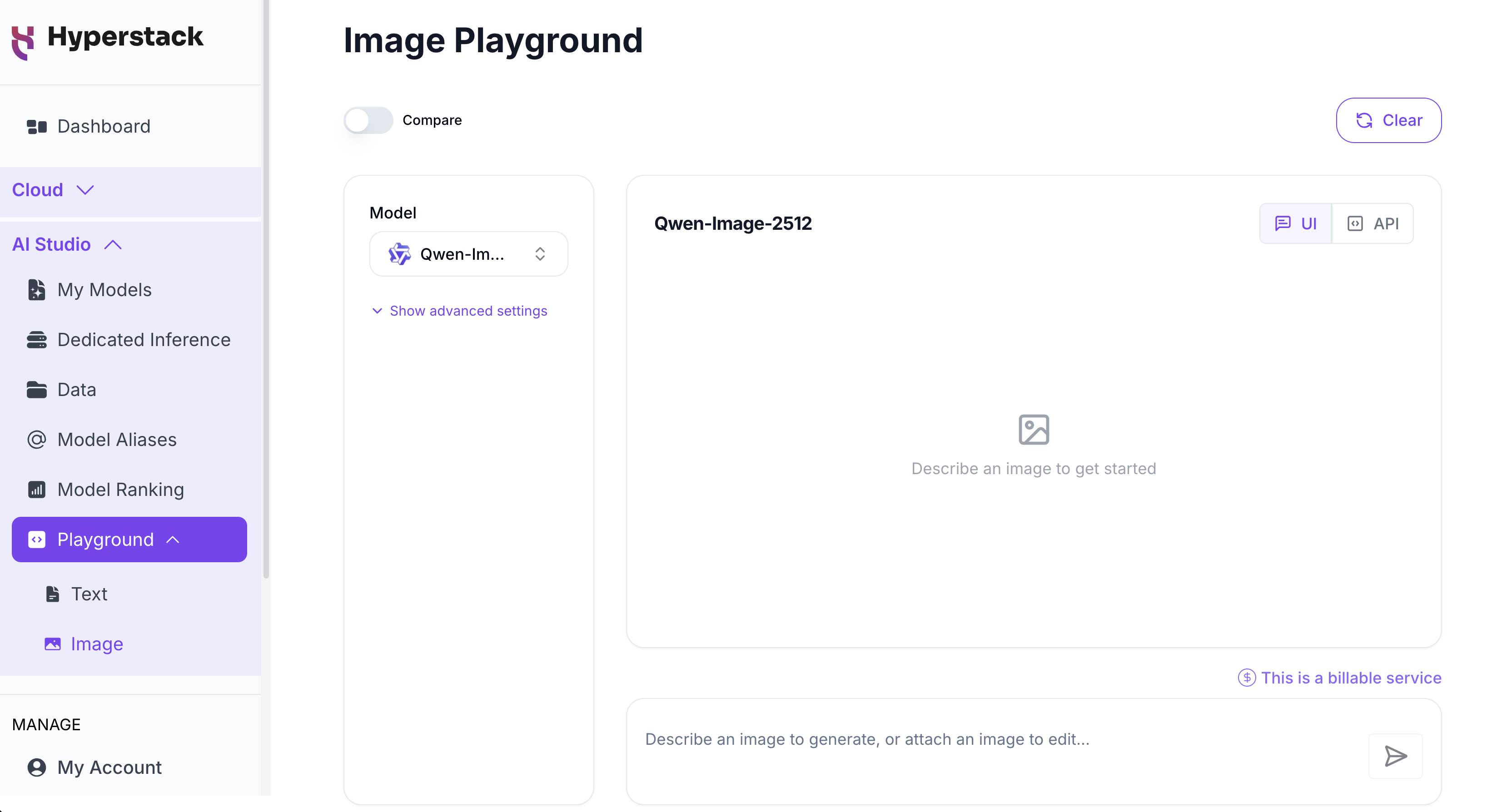Click the sidebar vertical scrollbar
Image resolution: width=1512 pixels, height=812 pixels.
tap(266, 290)
